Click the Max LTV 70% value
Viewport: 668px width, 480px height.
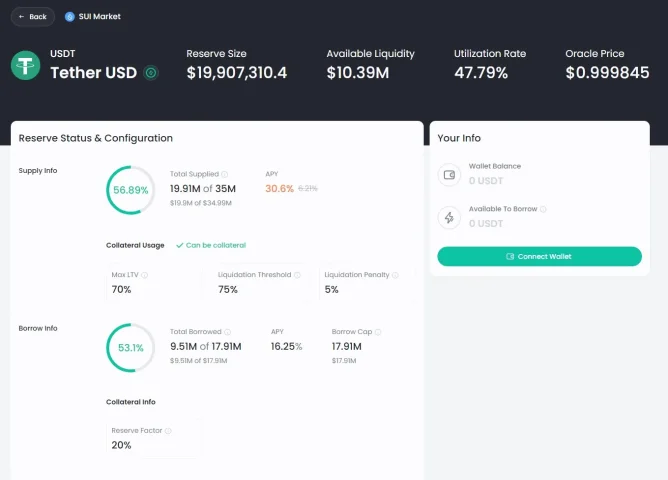point(121,290)
